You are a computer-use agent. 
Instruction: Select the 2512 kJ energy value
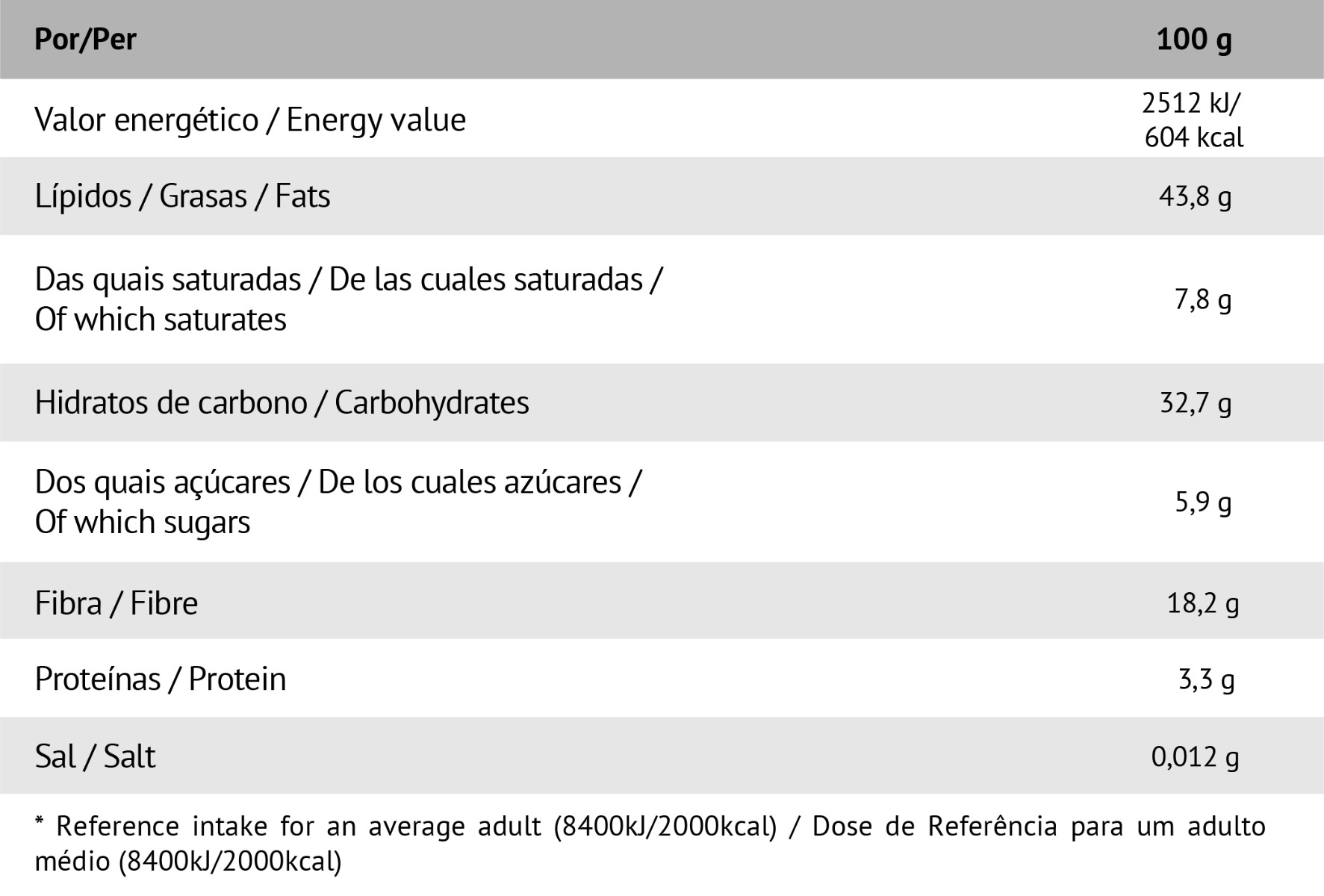[1190, 102]
